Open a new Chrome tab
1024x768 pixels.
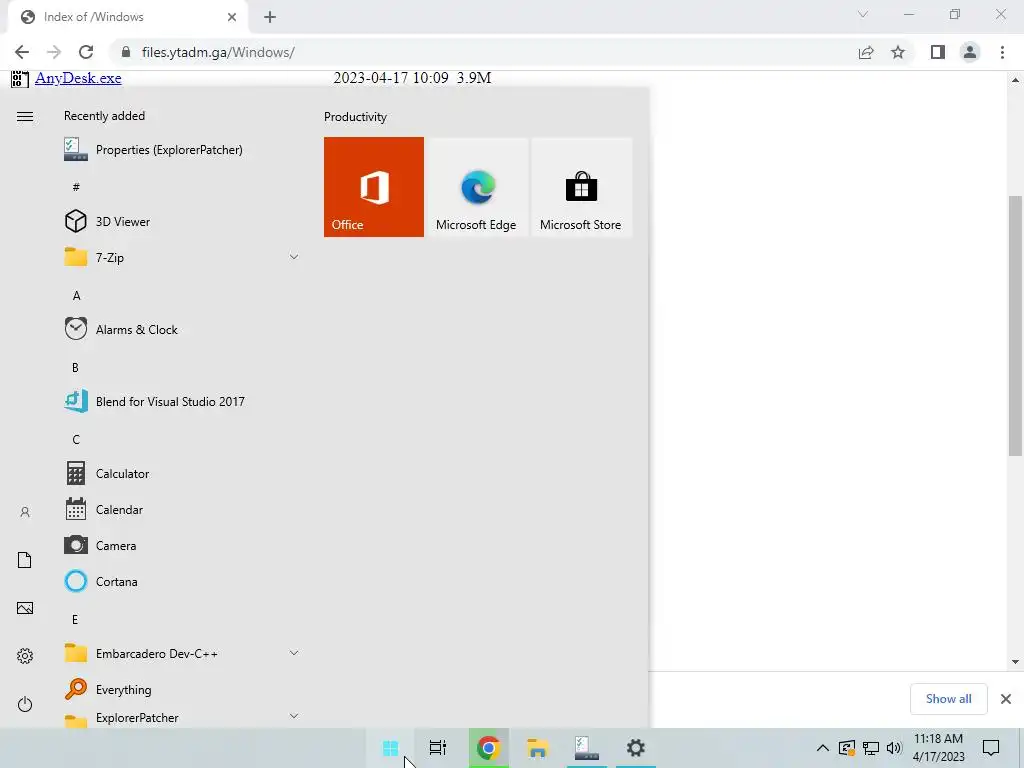[x=270, y=17]
